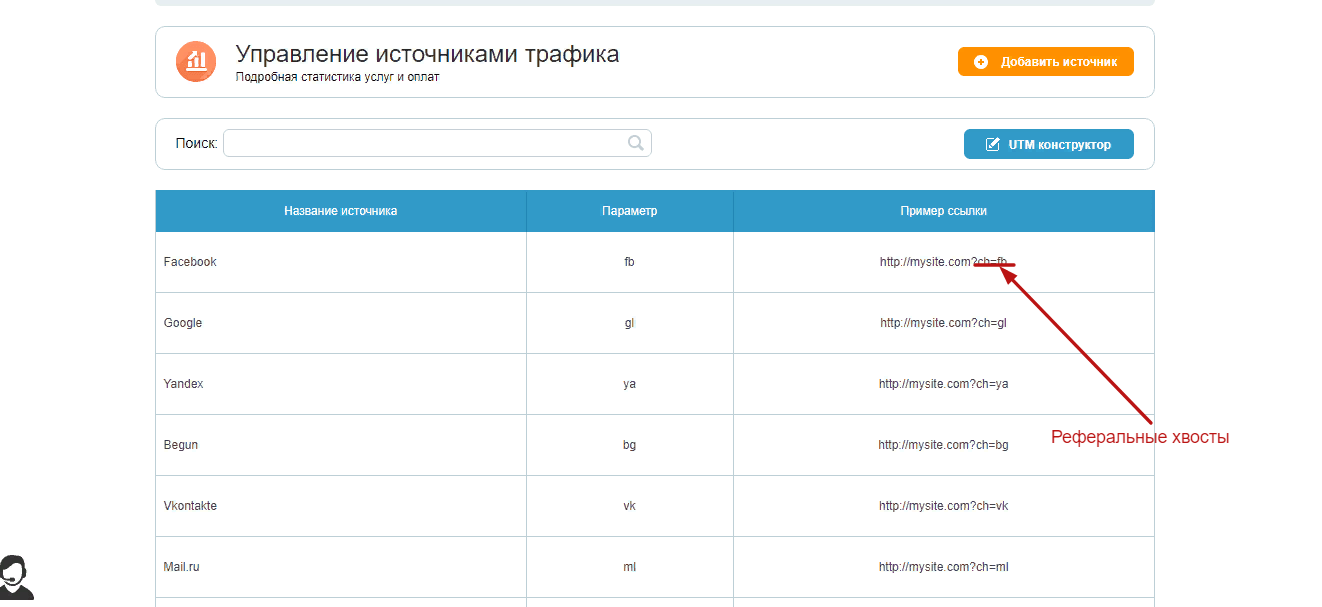The height and width of the screenshot is (607, 1322).
Task: Click the http://mysite.com?ch=gl example link
Action: (944, 323)
